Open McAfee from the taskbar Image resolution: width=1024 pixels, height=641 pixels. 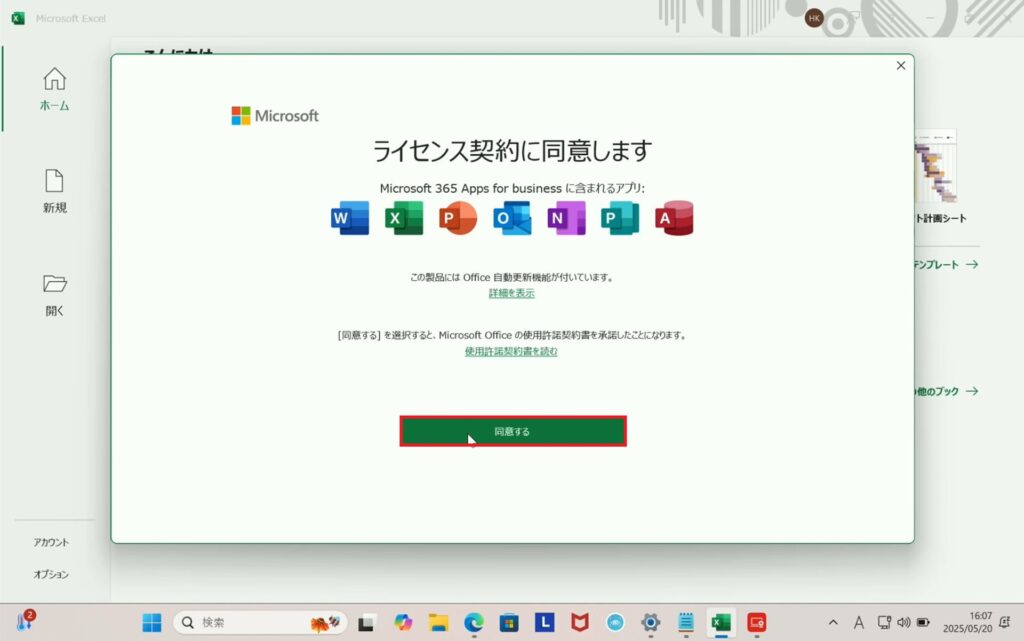(x=579, y=623)
